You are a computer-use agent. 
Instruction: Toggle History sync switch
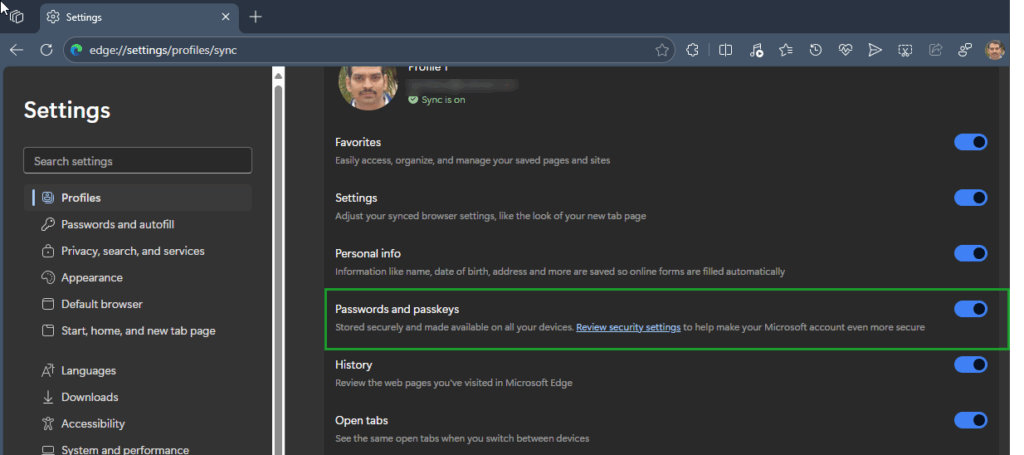(970, 365)
